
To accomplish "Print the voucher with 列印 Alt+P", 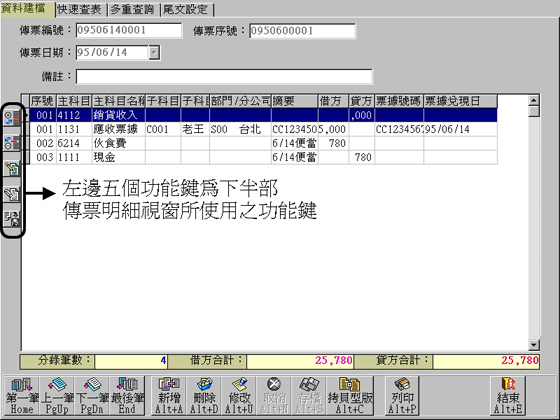I will tap(402, 395).
